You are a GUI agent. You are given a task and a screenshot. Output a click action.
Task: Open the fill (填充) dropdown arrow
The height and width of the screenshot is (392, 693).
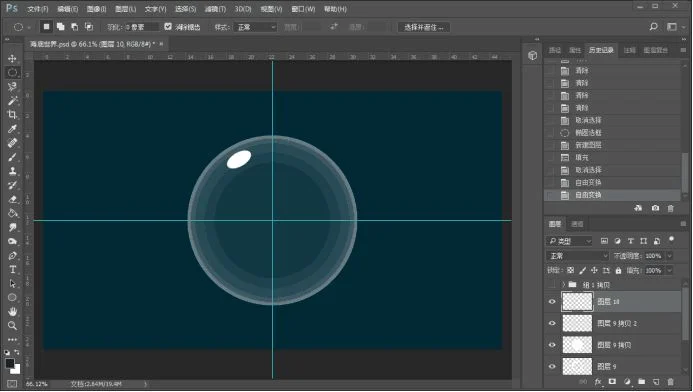(x=670, y=270)
